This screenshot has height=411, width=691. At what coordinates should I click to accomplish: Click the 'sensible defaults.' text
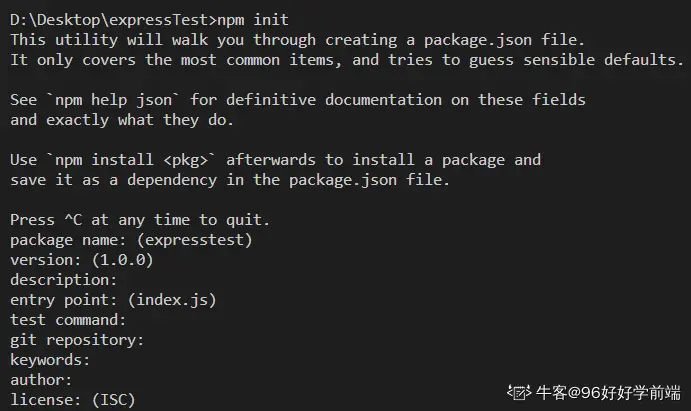[x=603, y=60]
